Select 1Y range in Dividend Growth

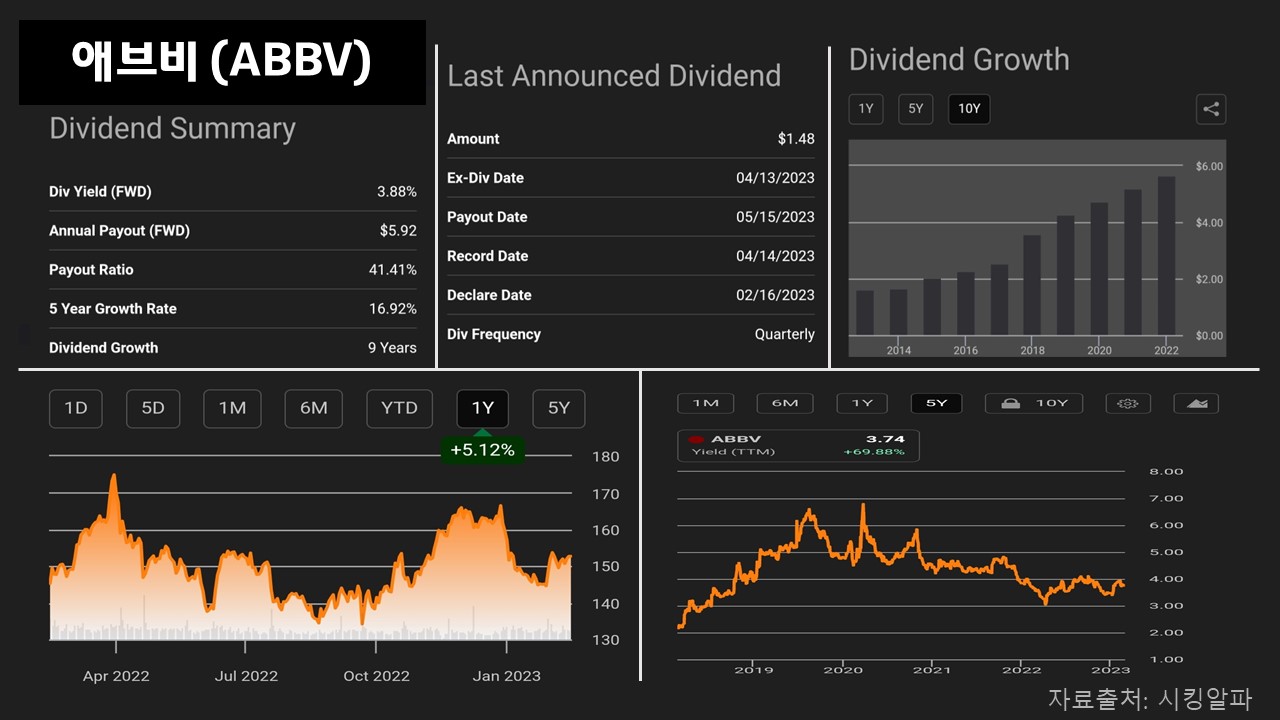point(866,110)
